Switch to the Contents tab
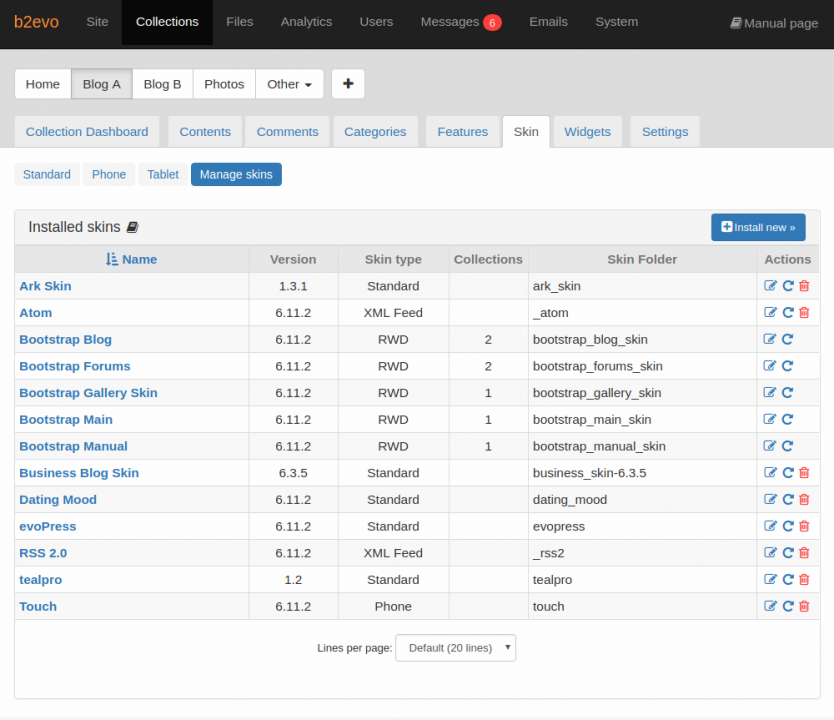The height and width of the screenshot is (720, 834). (205, 131)
